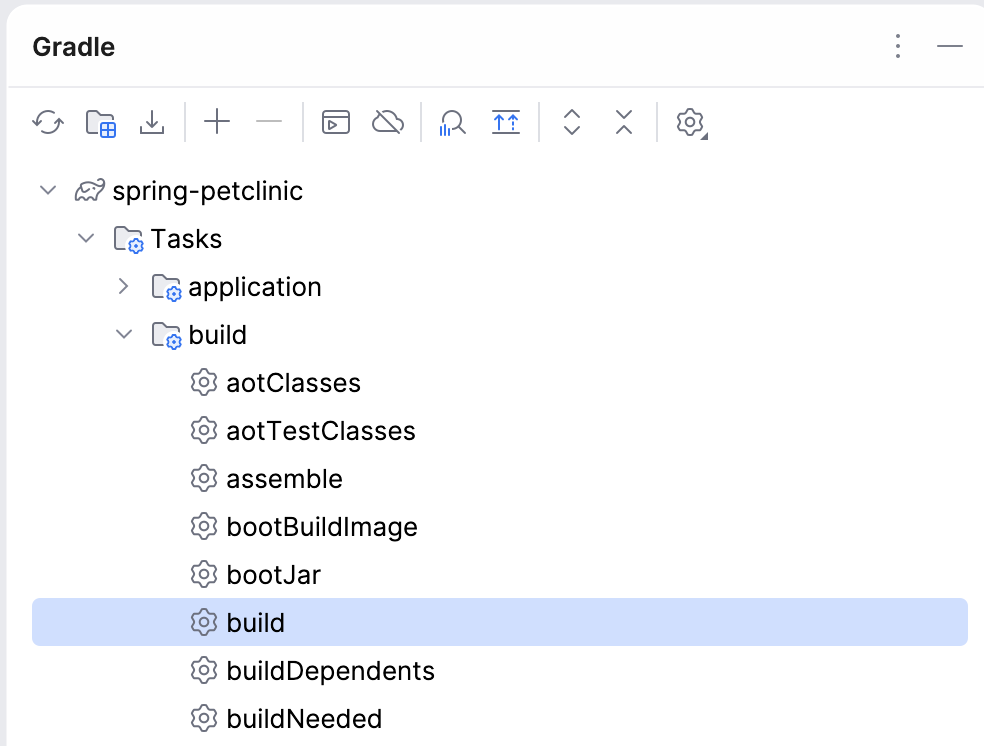Toggle task execution before sync
The image size is (984, 746).
(x=506, y=122)
